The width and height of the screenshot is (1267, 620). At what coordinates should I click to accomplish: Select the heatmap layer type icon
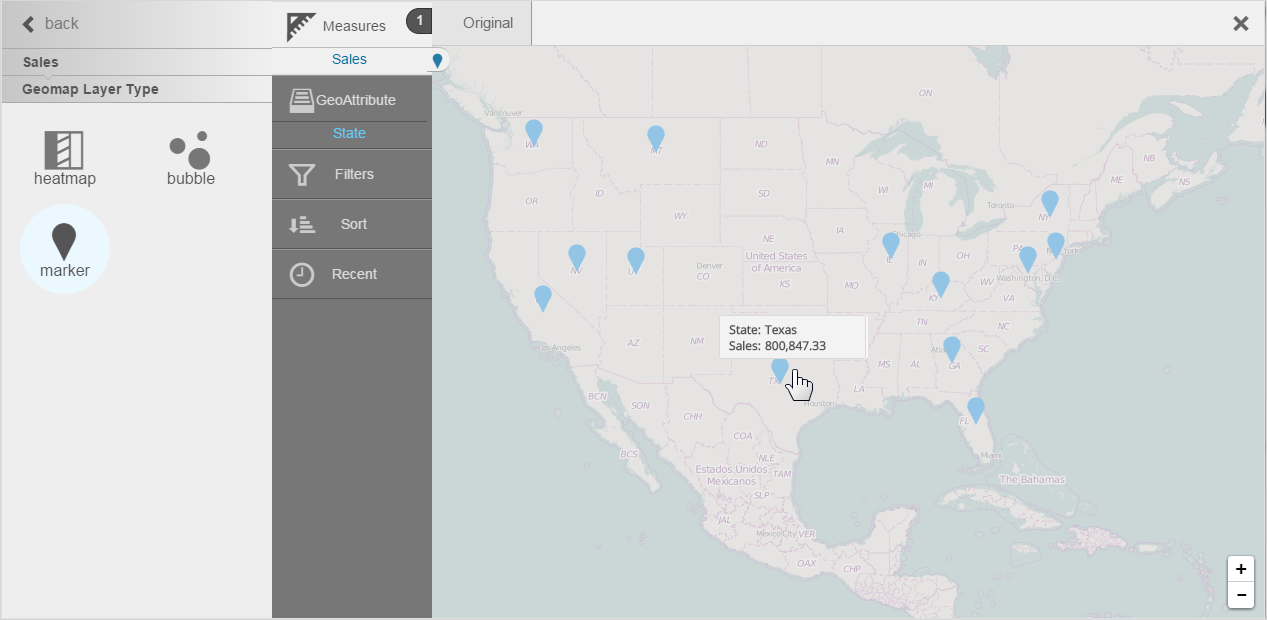tap(64, 151)
